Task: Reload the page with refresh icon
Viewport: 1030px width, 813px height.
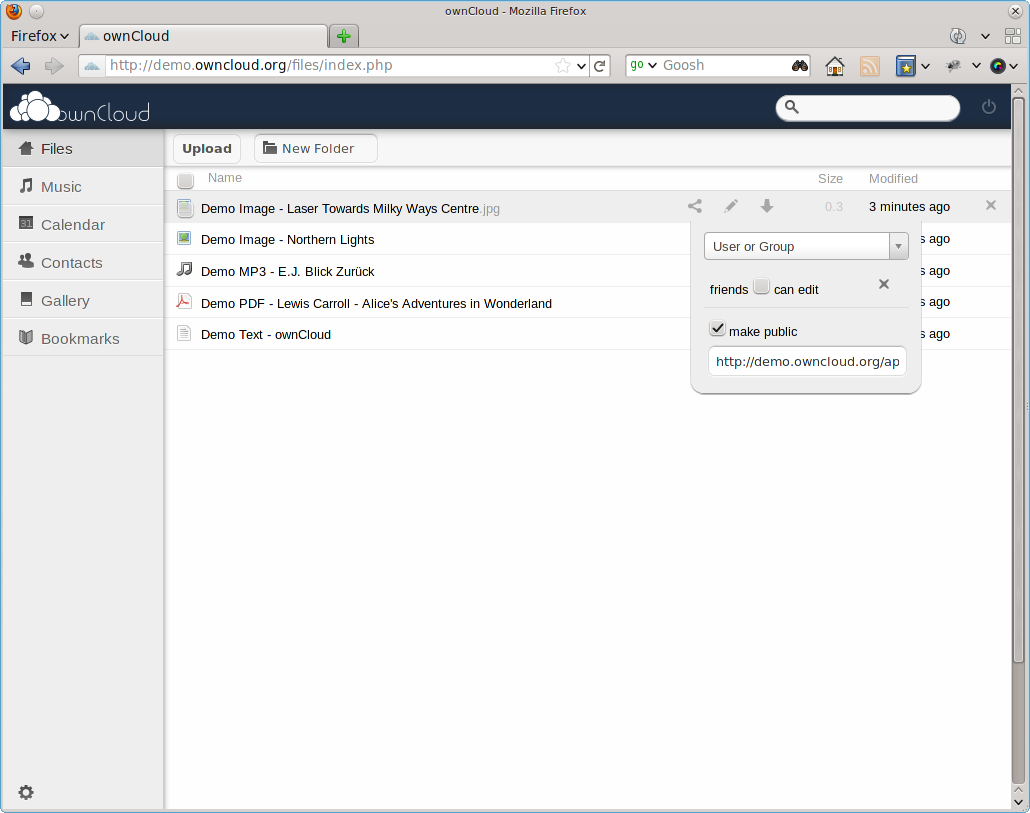Action: pyautogui.click(x=600, y=66)
